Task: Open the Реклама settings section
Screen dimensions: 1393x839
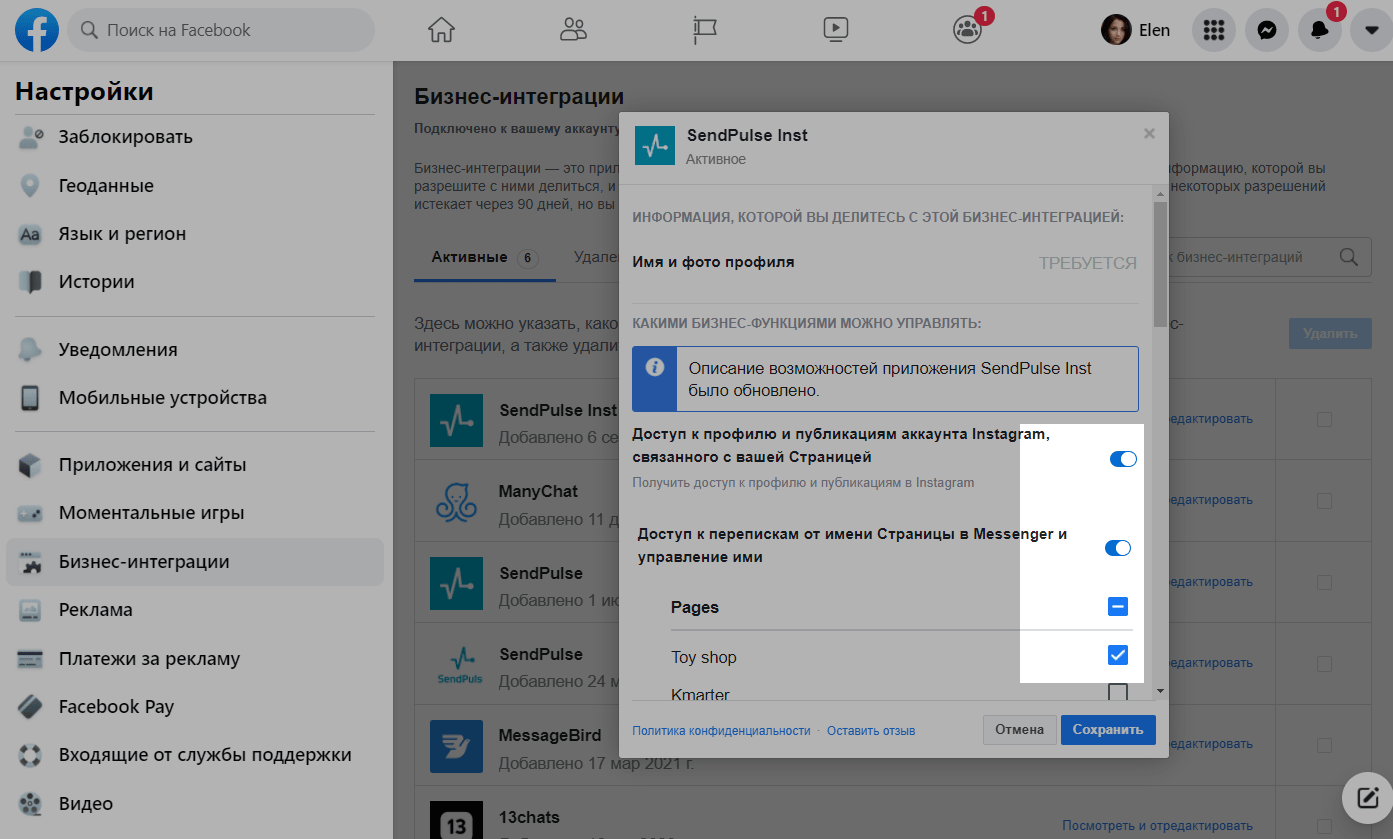Action: 195,610
